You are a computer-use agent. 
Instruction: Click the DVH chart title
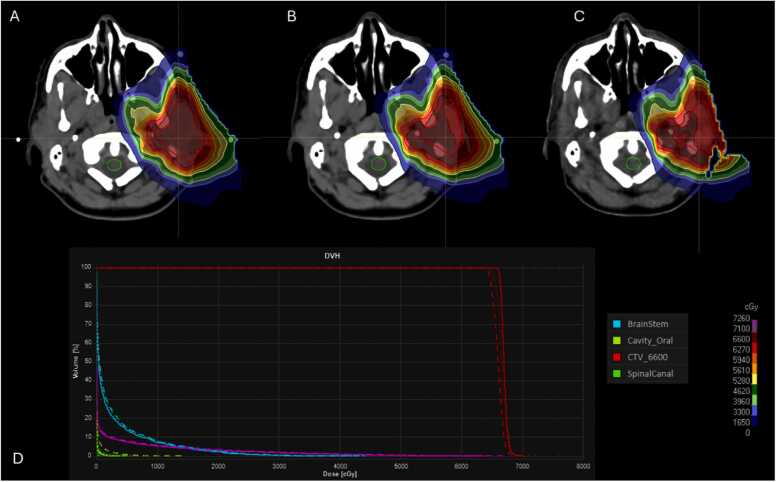point(334,257)
